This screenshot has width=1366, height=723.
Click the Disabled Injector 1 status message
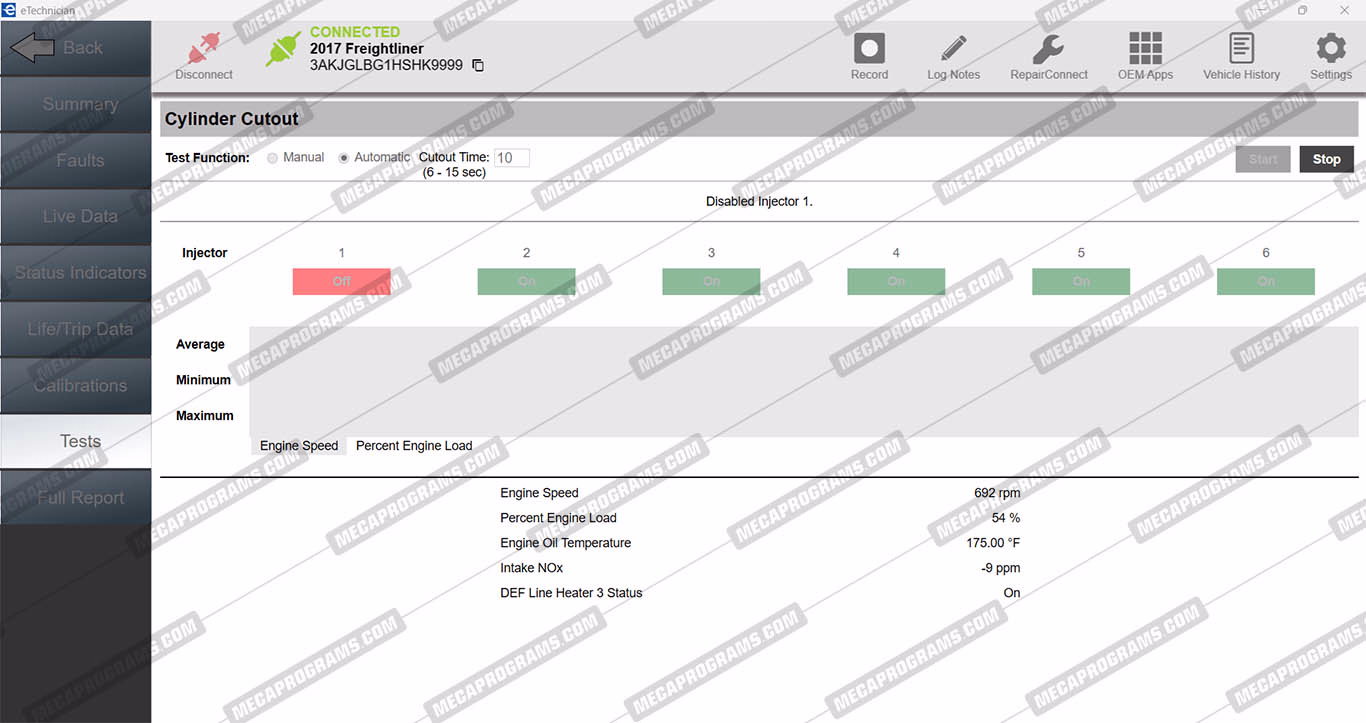coord(759,201)
